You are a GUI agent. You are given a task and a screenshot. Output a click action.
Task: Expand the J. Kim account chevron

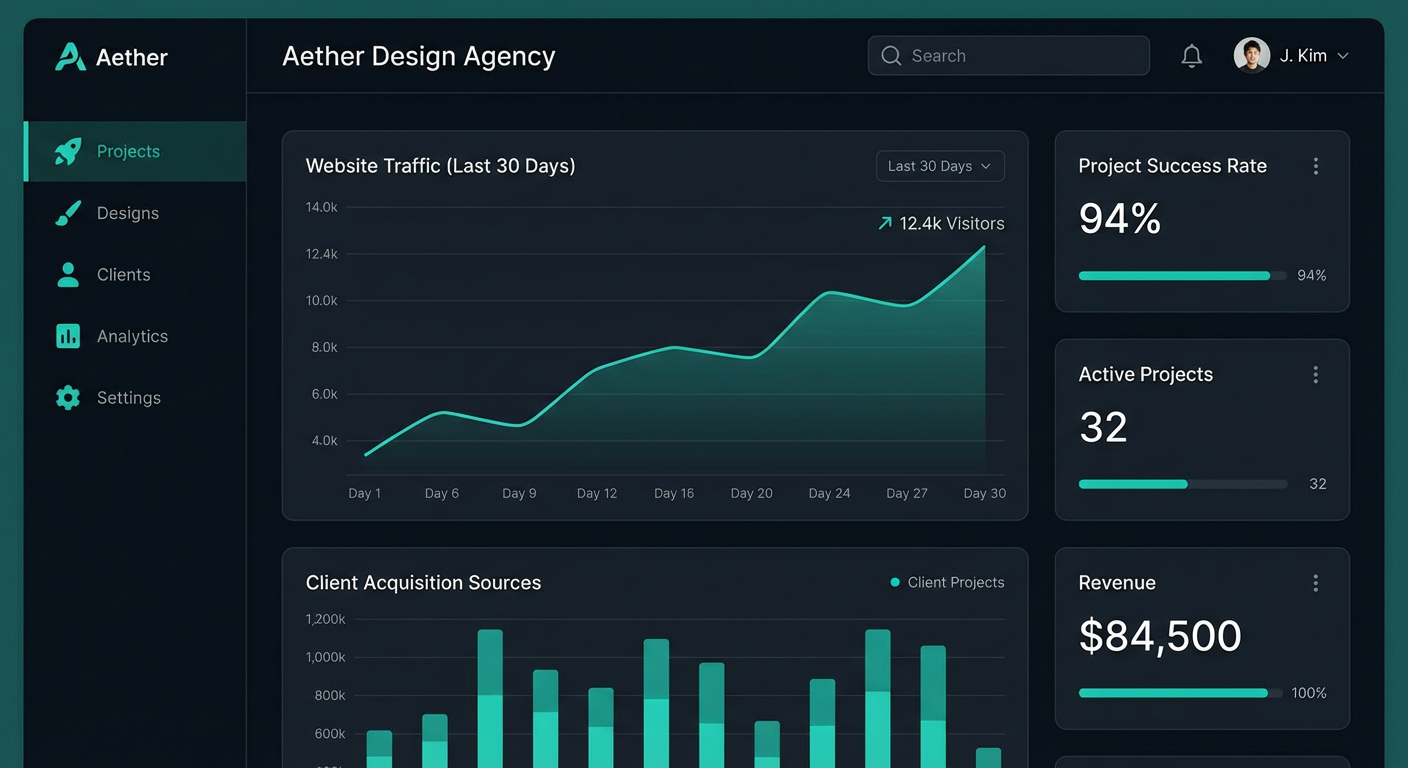click(1343, 56)
